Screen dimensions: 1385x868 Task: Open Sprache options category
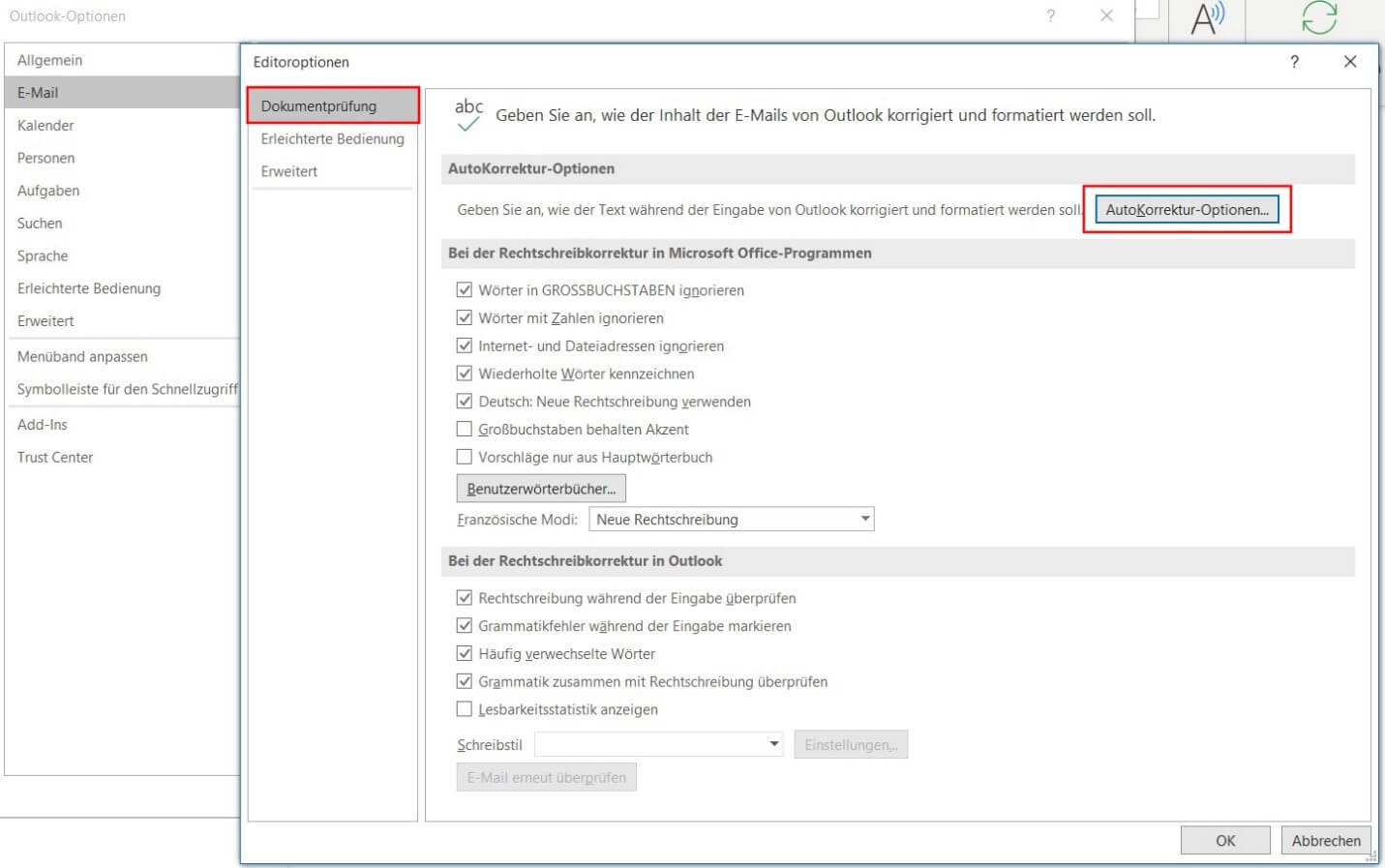122,255
